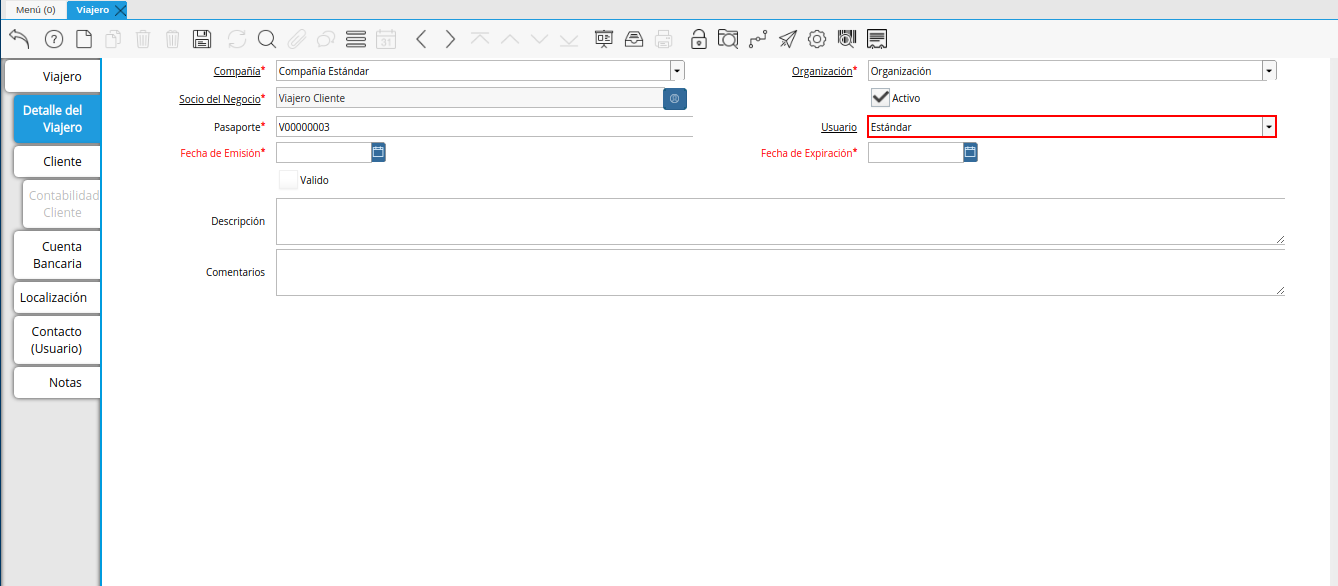The width and height of the screenshot is (1338, 586).
Task: Open active Workflows node icon
Action: point(758,39)
